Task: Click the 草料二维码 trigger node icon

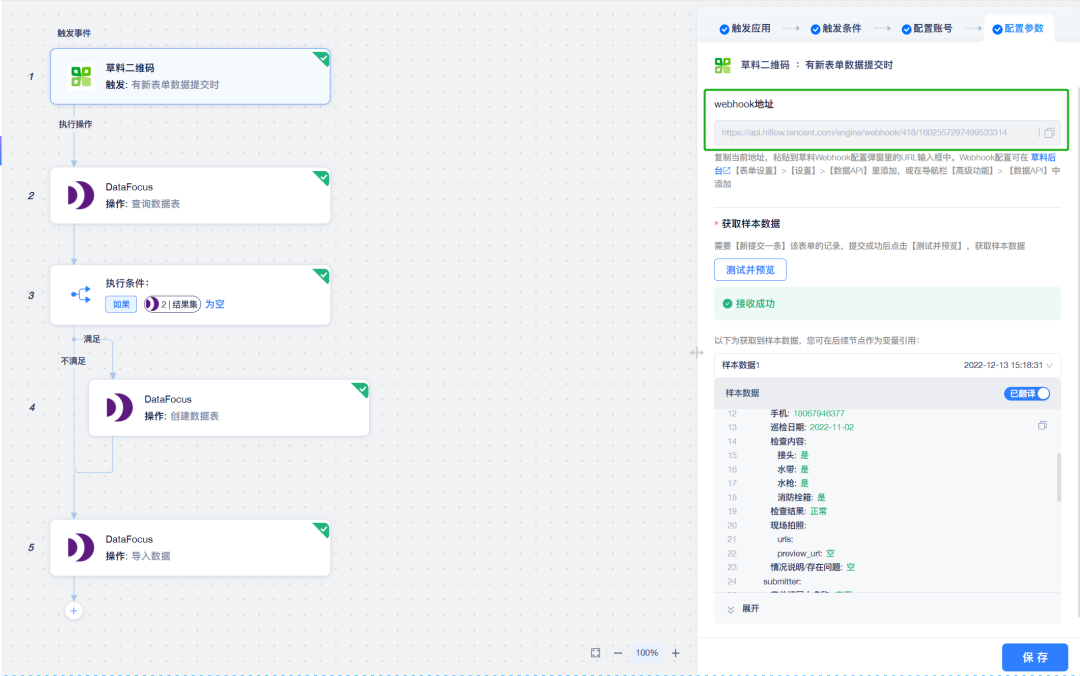Action: tap(81, 76)
